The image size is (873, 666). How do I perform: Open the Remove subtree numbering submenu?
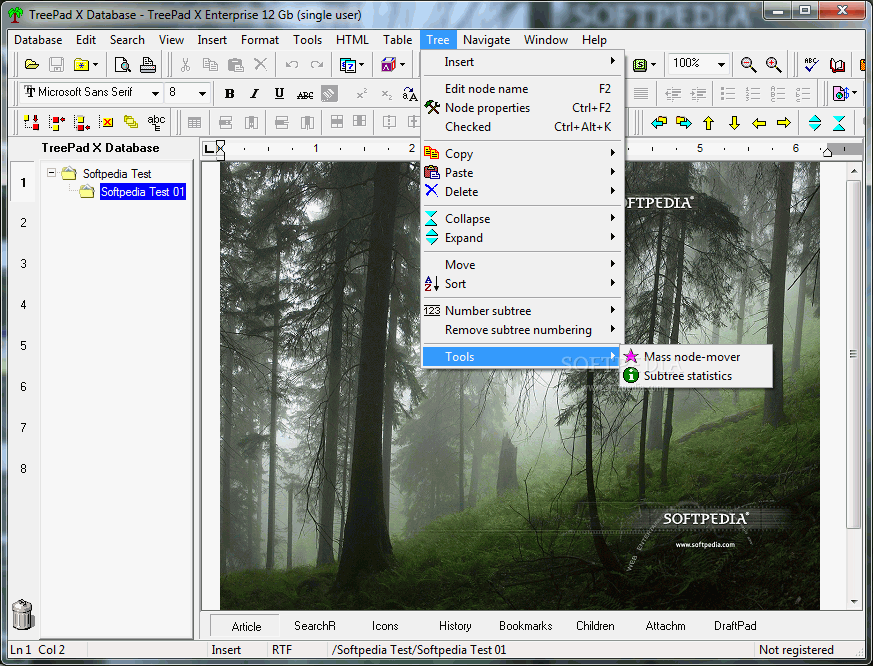pos(520,330)
